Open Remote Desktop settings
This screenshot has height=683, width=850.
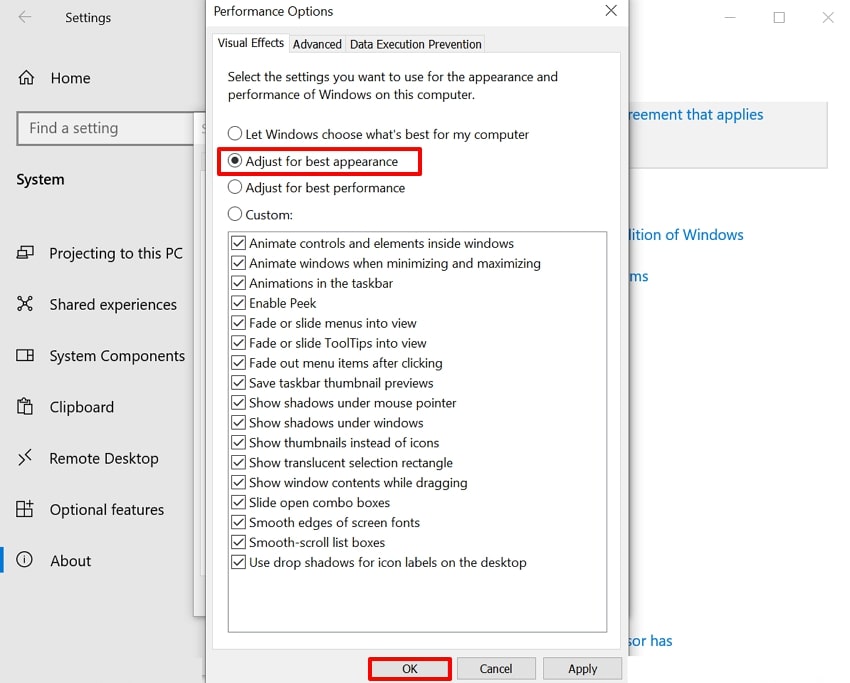click(x=104, y=458)
